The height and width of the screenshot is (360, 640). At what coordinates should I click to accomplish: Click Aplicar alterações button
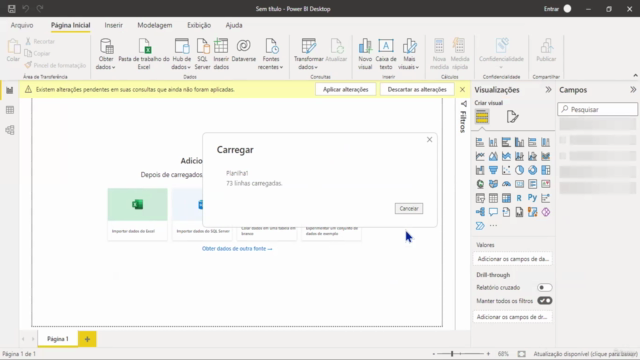tap(346, 89)
